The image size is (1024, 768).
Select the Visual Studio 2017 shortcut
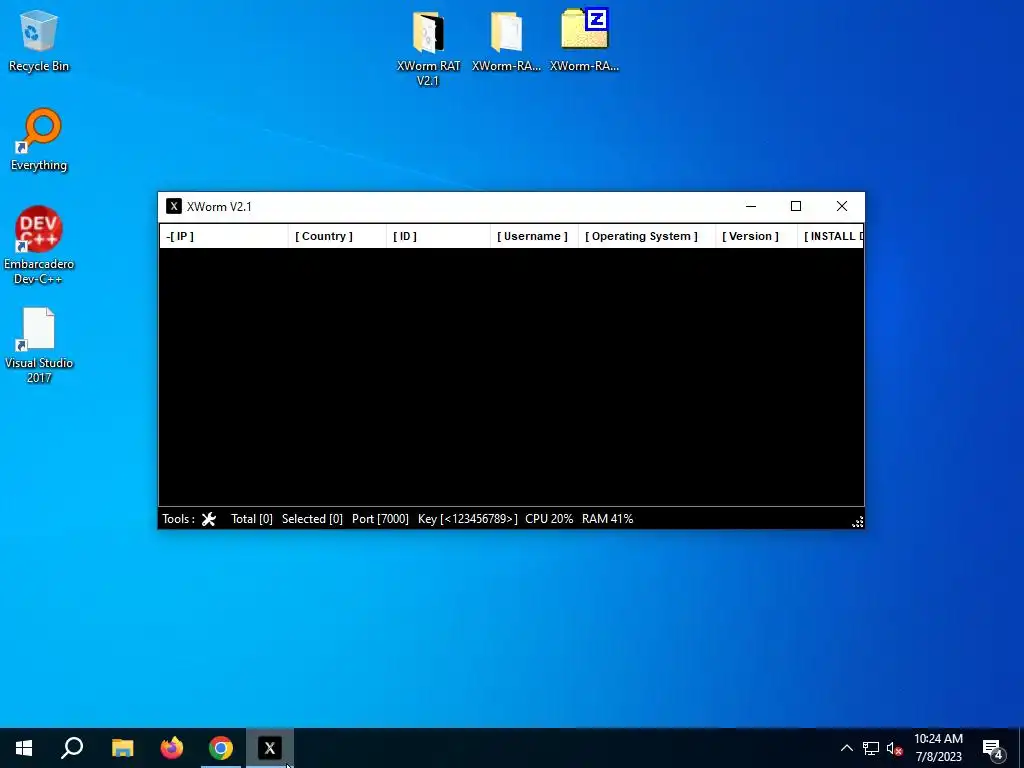click(x=39, y=345)
